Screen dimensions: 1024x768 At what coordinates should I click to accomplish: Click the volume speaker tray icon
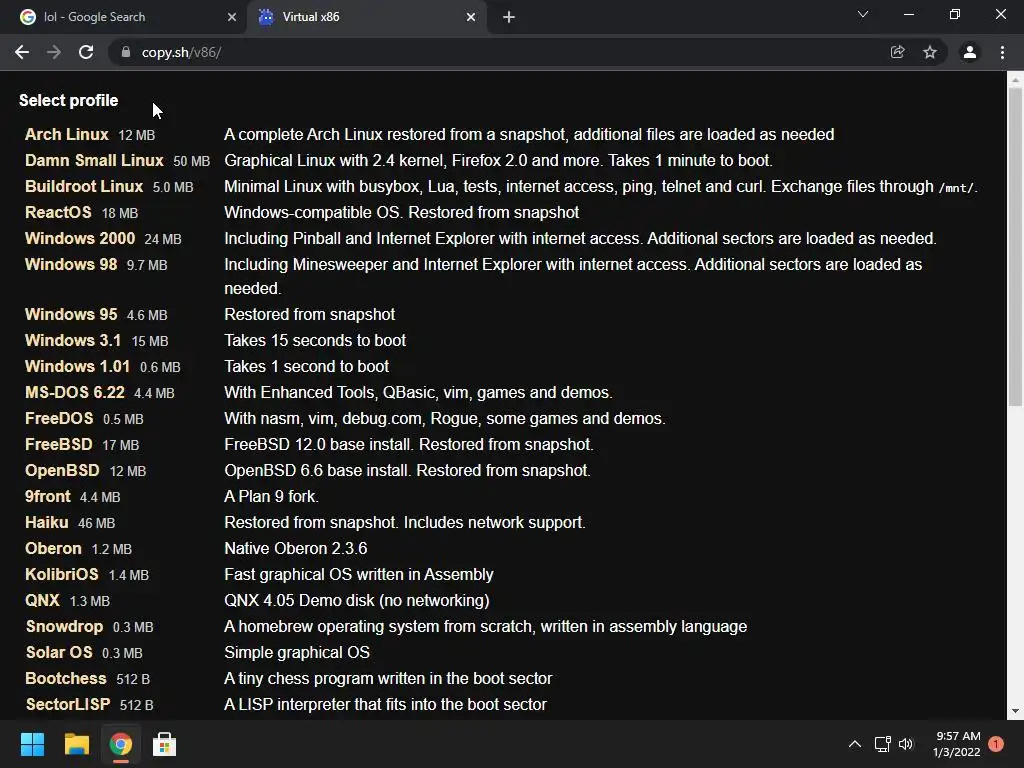(x=906, y=744)
